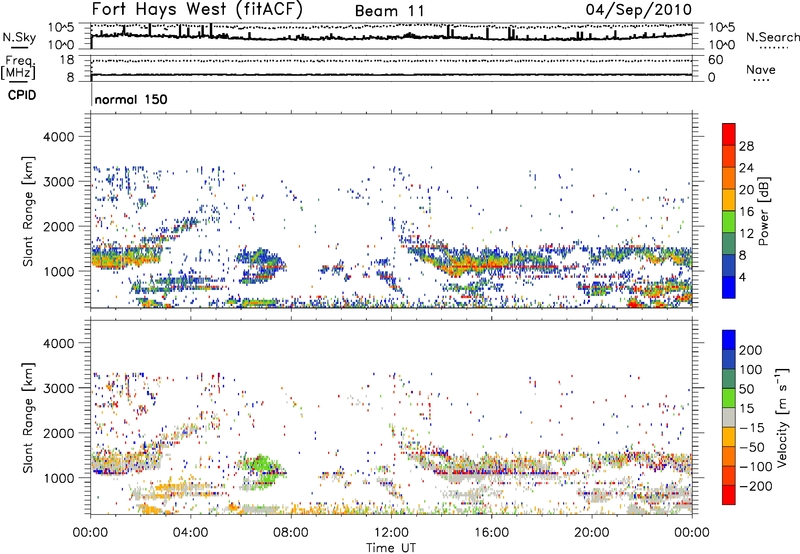Select the red segment at the Velocity bar bottom

729,495
